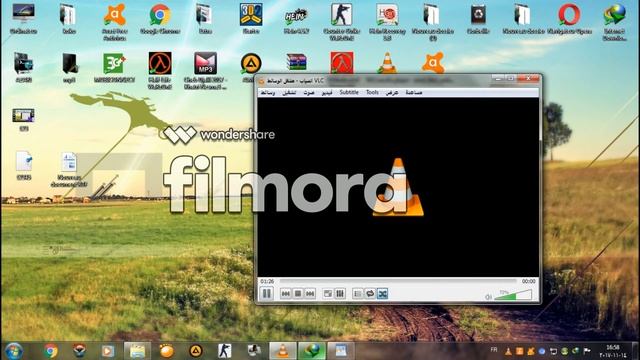
Task: Open Internet Download Manager taskbar button
Action: (x=312, y=351)
